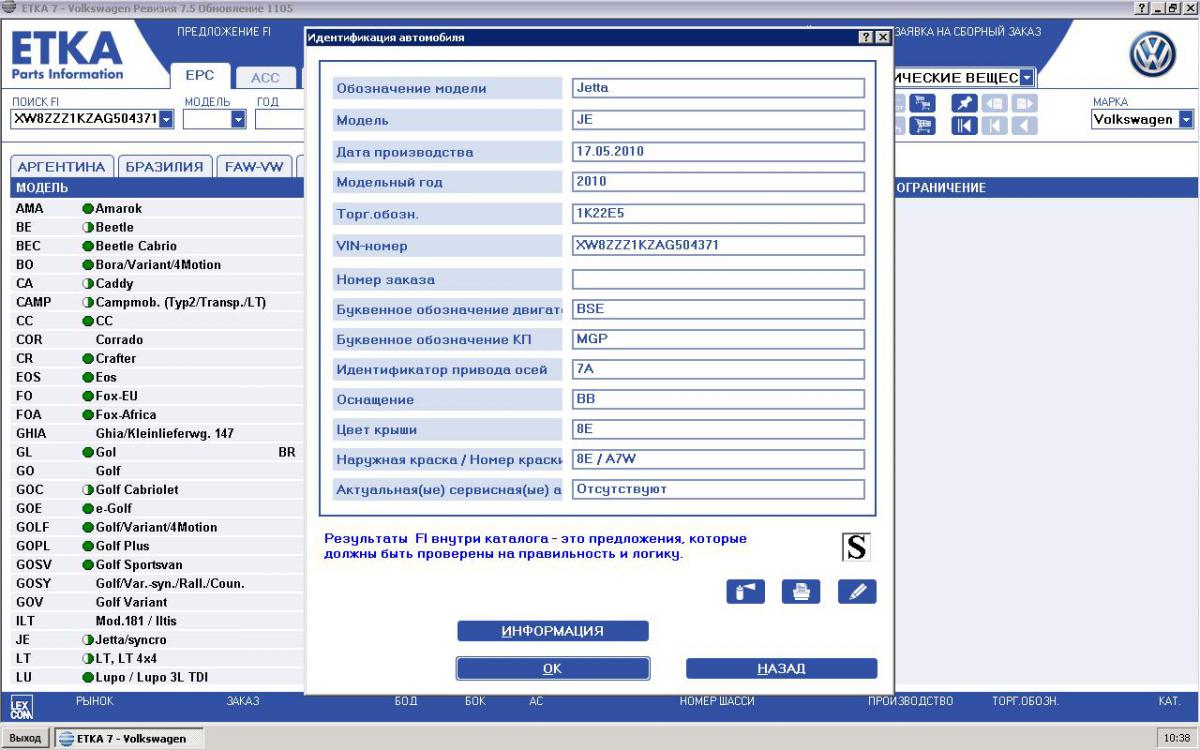Select the Crafter model row
The height and width of the screenshot is (750, 1200).
(155, 359)
